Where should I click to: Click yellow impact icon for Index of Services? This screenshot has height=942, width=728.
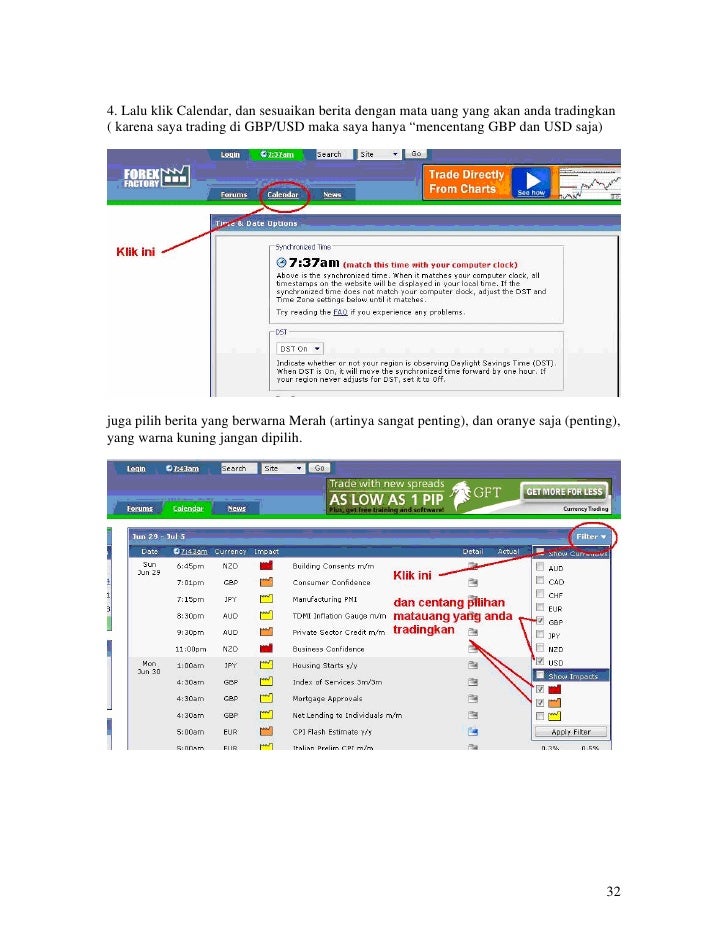tap(266, 682)
